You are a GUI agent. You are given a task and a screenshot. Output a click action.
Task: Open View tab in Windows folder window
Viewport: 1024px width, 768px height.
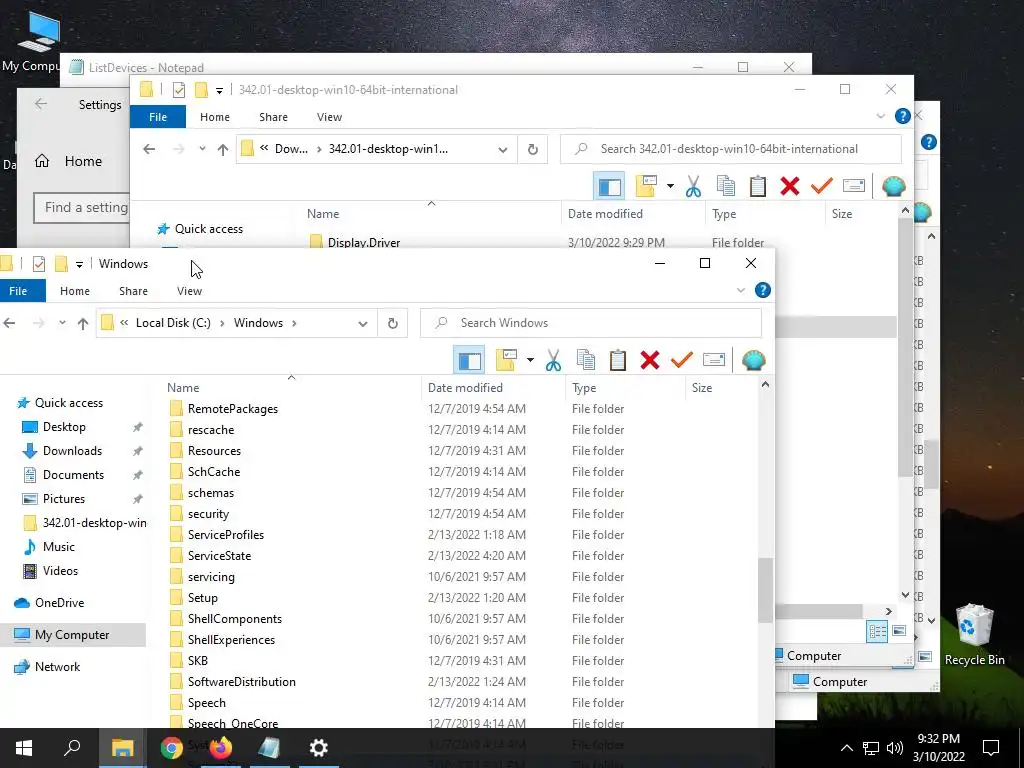(x=189, y=291)
